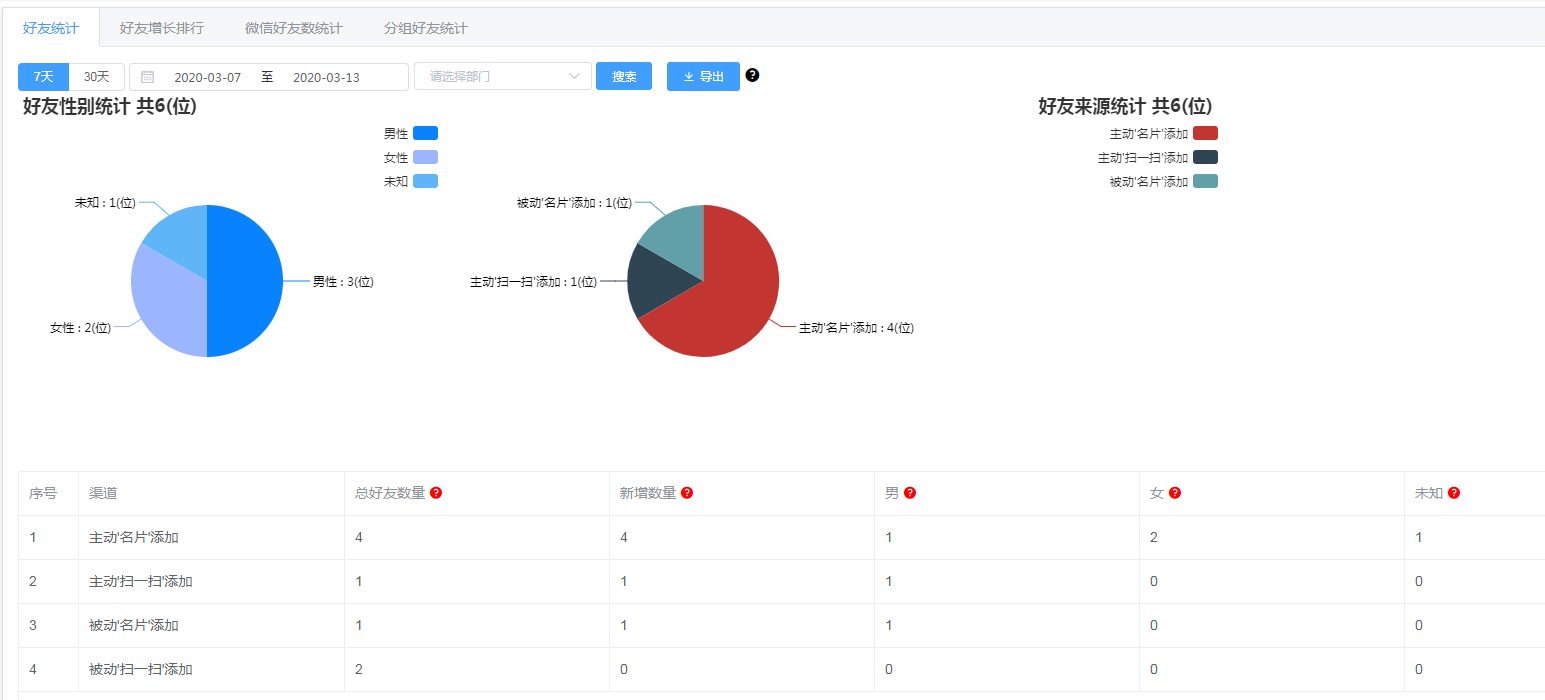Click the help icon next to the 女 column
This screenshot has height=700, width=1545.
point(1173,492)
